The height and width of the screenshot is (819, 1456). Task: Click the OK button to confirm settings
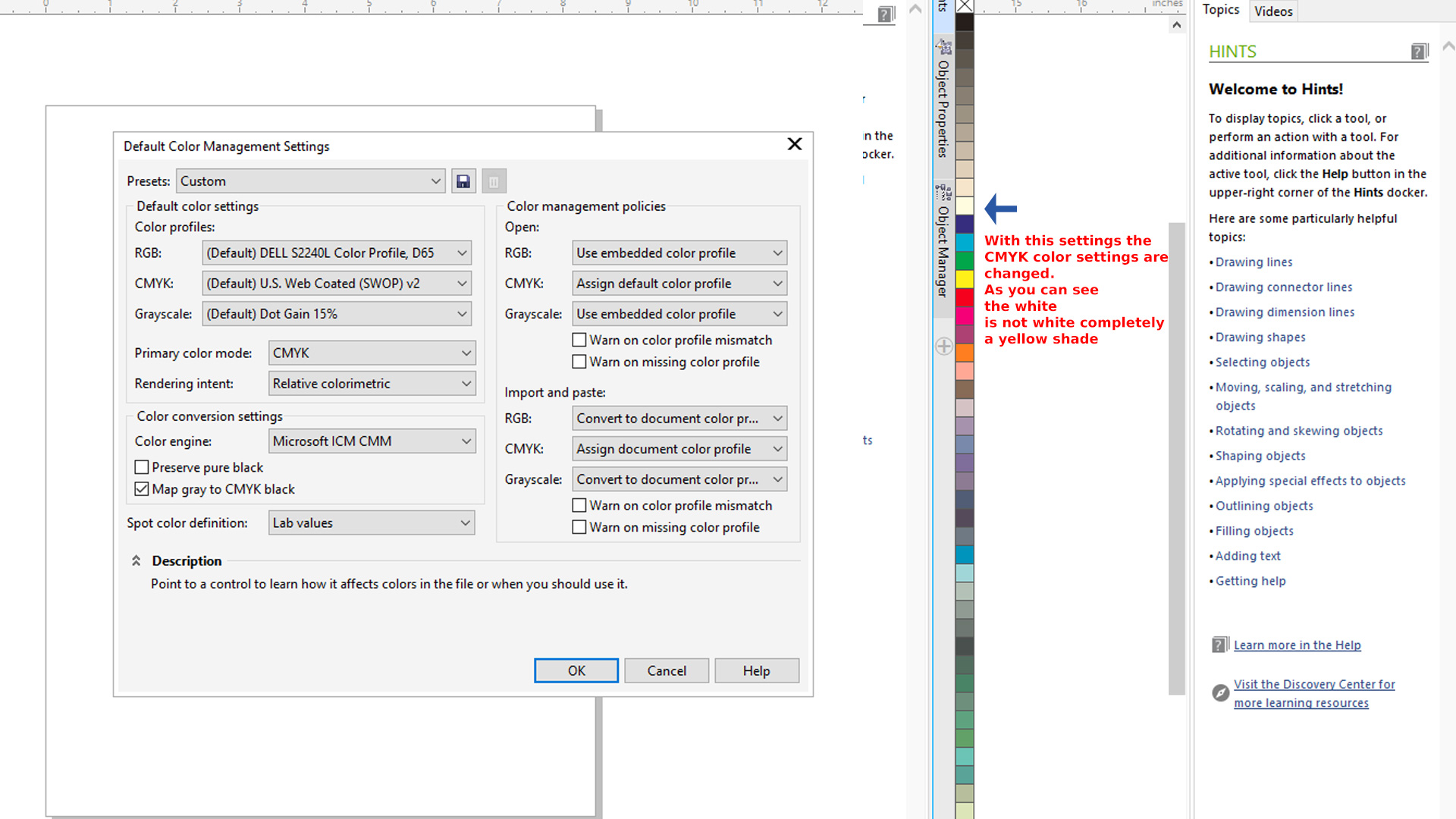point(576,670)
